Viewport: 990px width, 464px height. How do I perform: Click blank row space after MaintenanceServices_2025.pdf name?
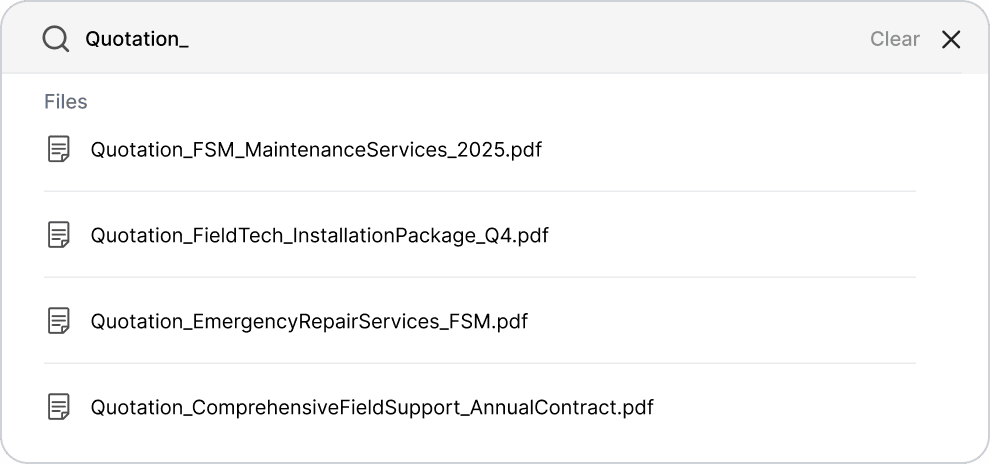(730, 150)
